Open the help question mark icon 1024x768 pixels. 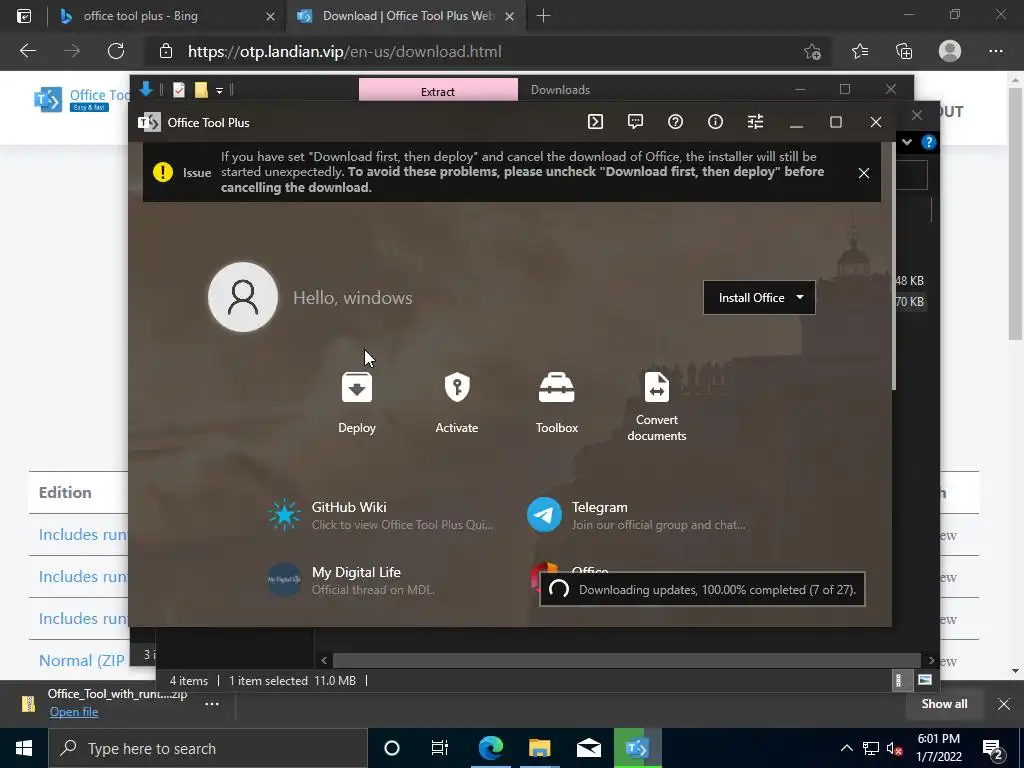click(675, 122)
